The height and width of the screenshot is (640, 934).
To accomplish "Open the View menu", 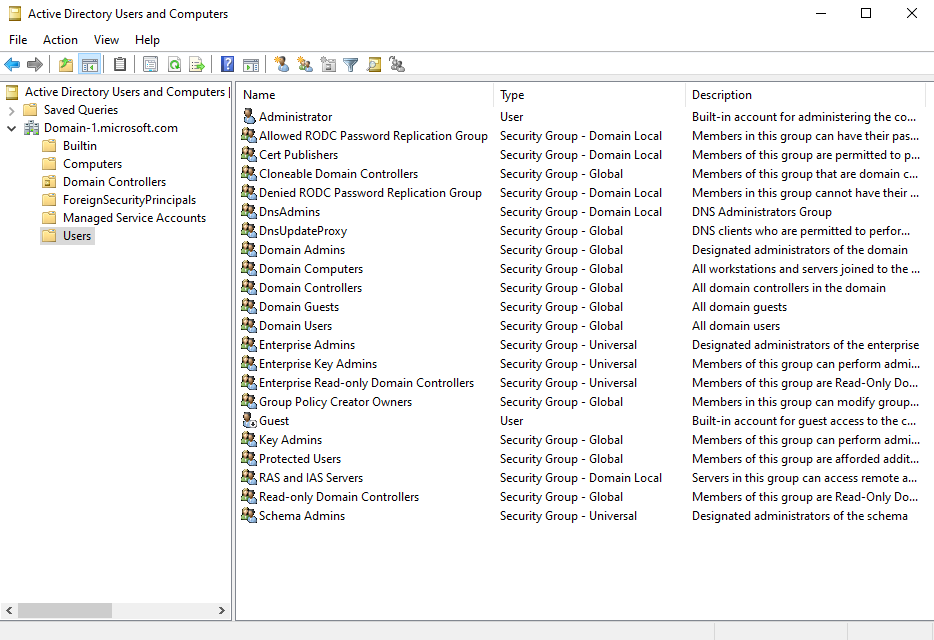I will 106,40.
